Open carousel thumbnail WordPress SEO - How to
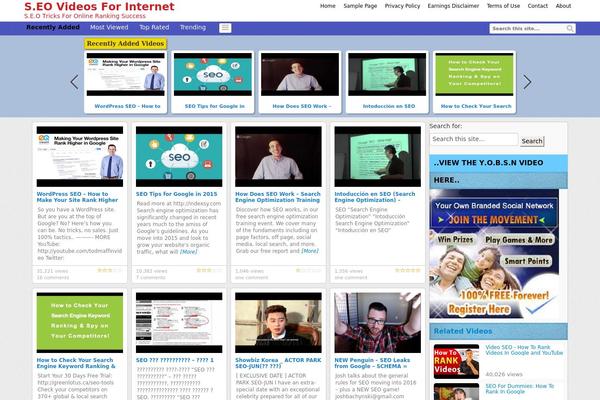This screenshot has height=400, width=600. pyautogui.click(x=126, y=74)
